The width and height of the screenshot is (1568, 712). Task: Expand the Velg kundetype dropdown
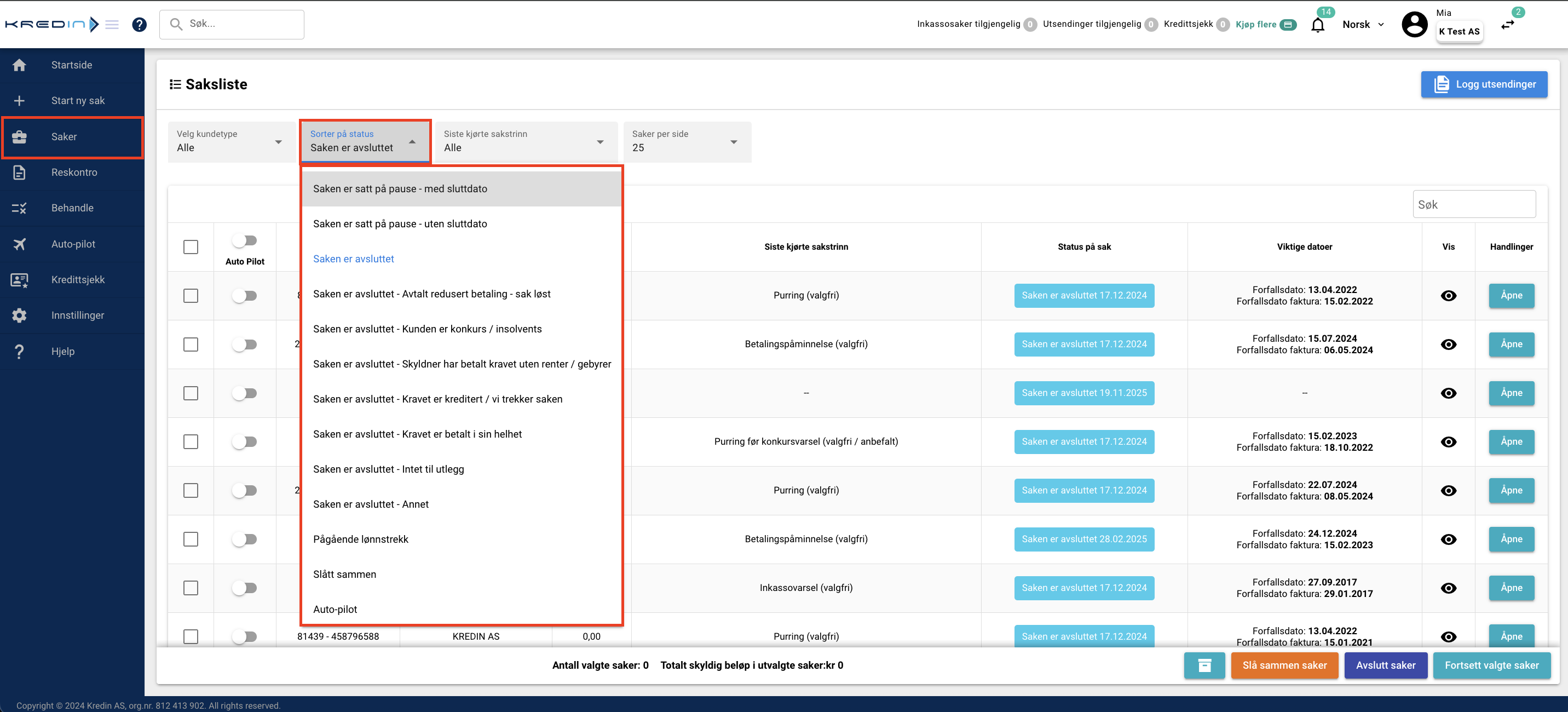pyautogui.click(x=229, y=142)
